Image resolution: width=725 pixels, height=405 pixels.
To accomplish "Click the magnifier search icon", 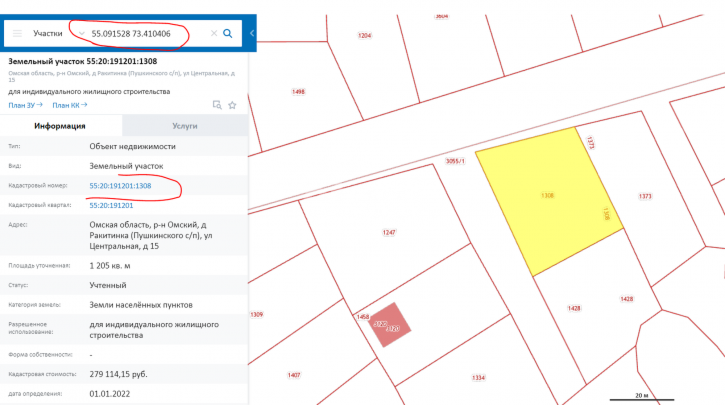I will 228,33.
